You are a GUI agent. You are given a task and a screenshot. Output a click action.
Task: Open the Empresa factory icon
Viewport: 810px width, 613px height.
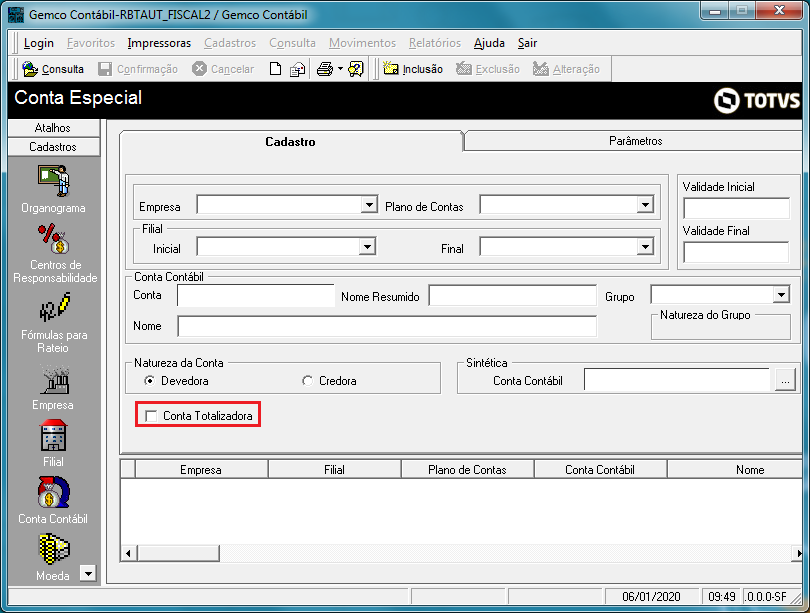(x=55, y=380)
